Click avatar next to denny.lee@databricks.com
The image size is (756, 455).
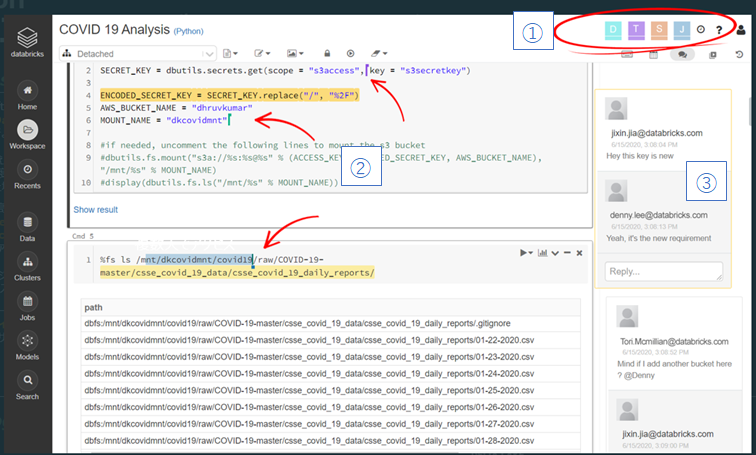point(616,191)
